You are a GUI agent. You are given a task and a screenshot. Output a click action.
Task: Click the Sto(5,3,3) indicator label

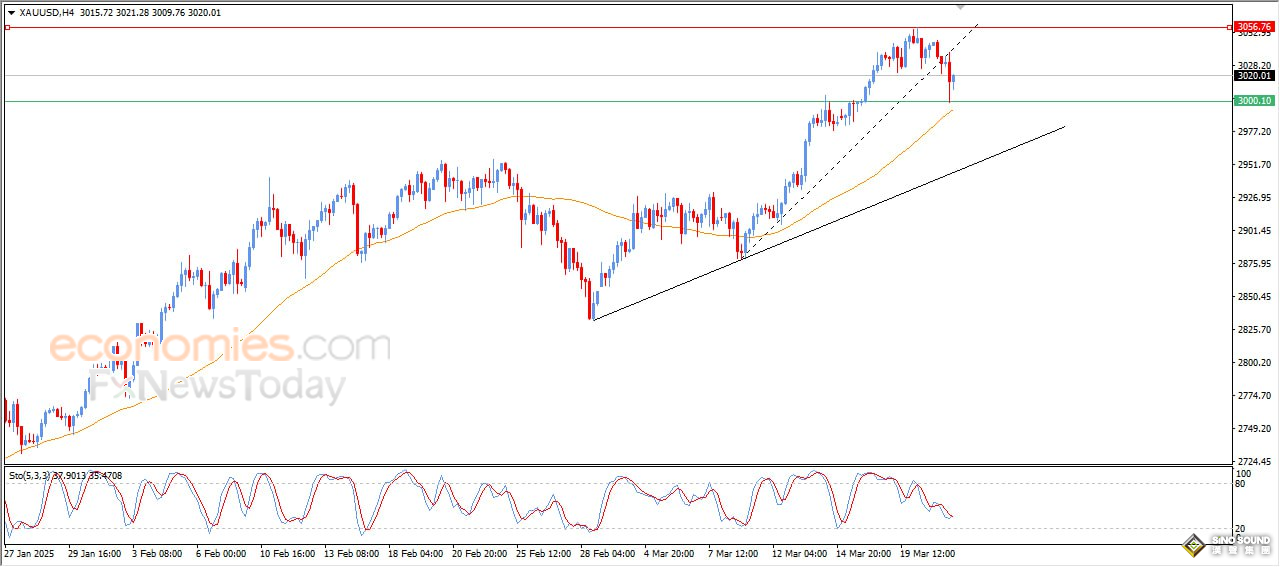pyautogui.click(x=65, y=475)
